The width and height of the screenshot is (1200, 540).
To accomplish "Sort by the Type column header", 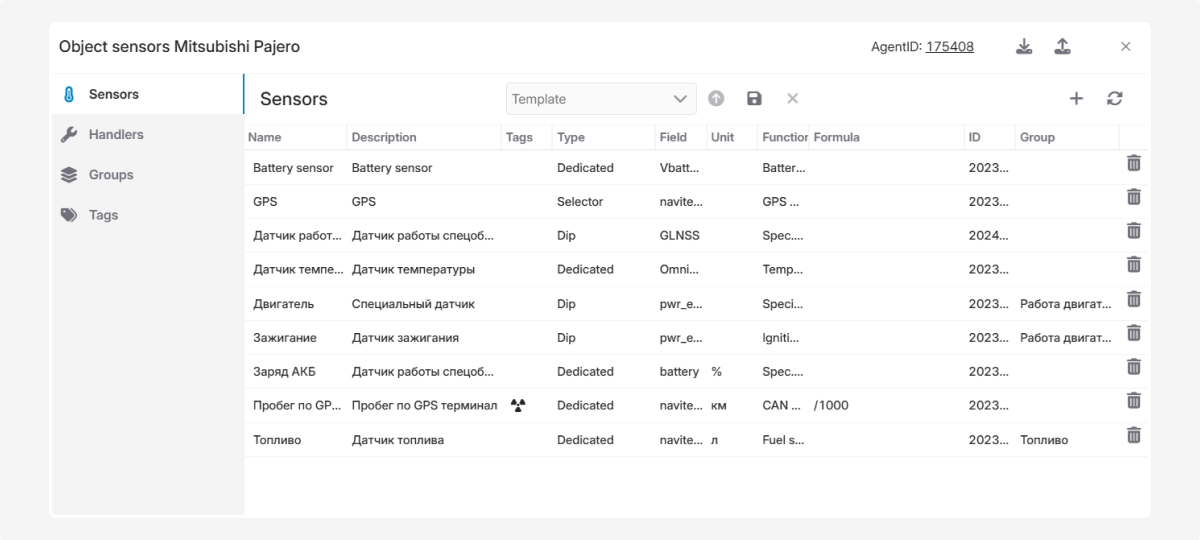I will click(x=571, y=137).
